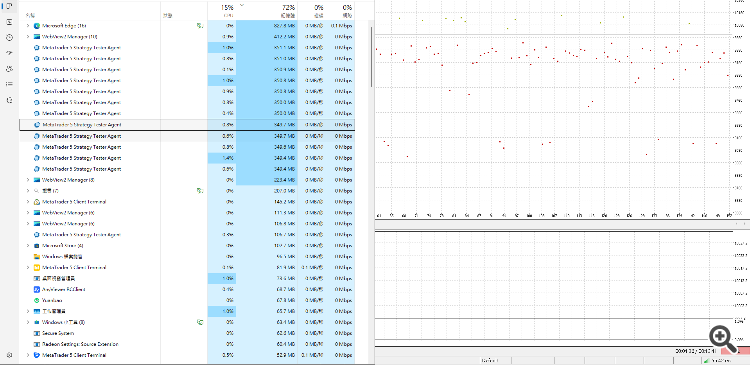Select the Processes sidebar icon
750x365 pixels.
tap(9, 6)
